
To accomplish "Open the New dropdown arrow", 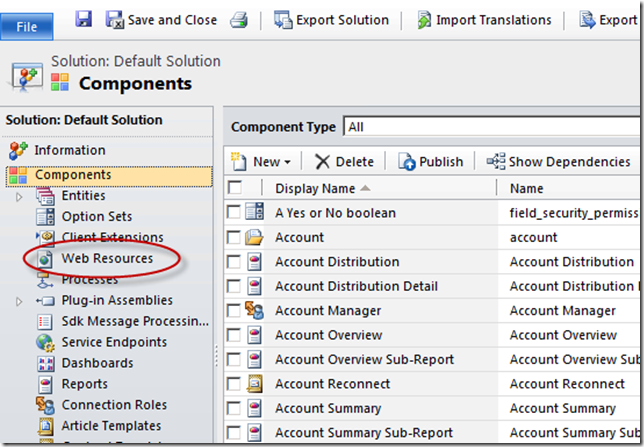I will click(288, 162).
